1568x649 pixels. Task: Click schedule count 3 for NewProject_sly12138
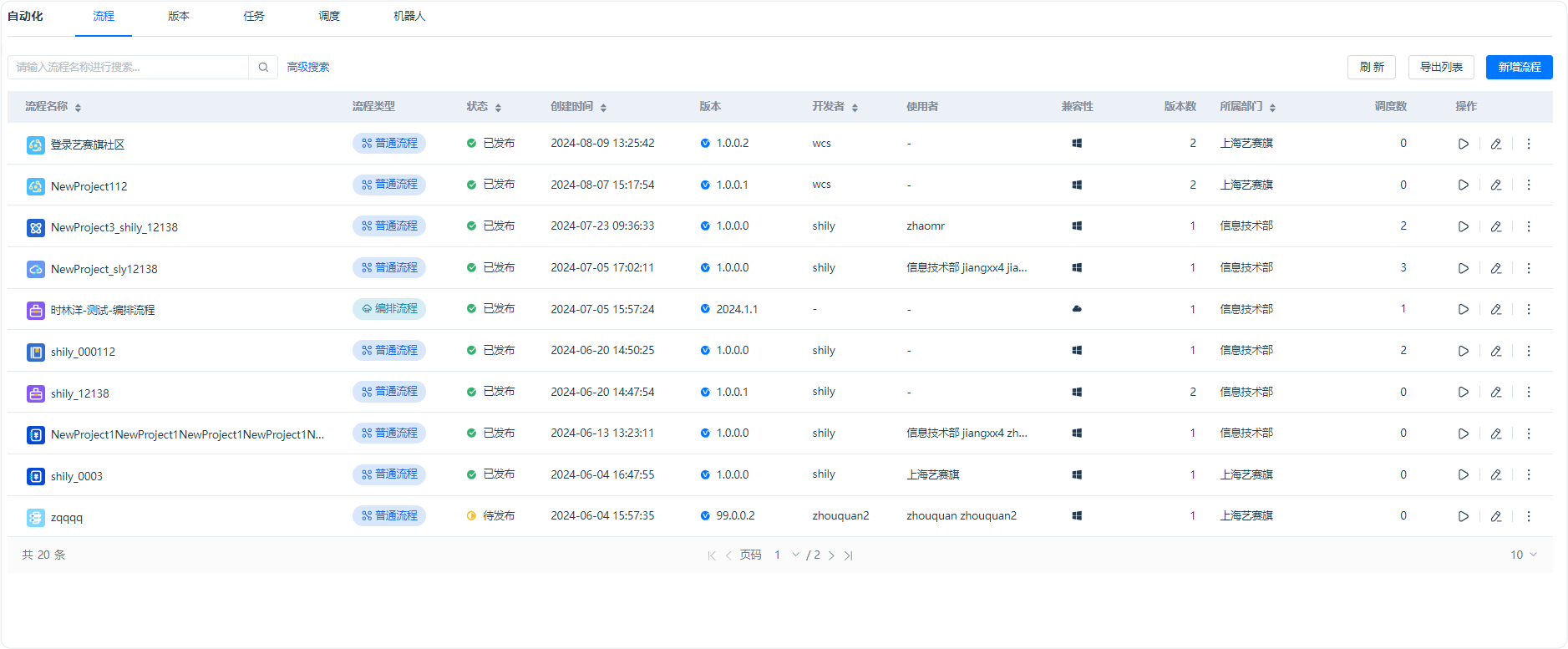pos(1403,268)
